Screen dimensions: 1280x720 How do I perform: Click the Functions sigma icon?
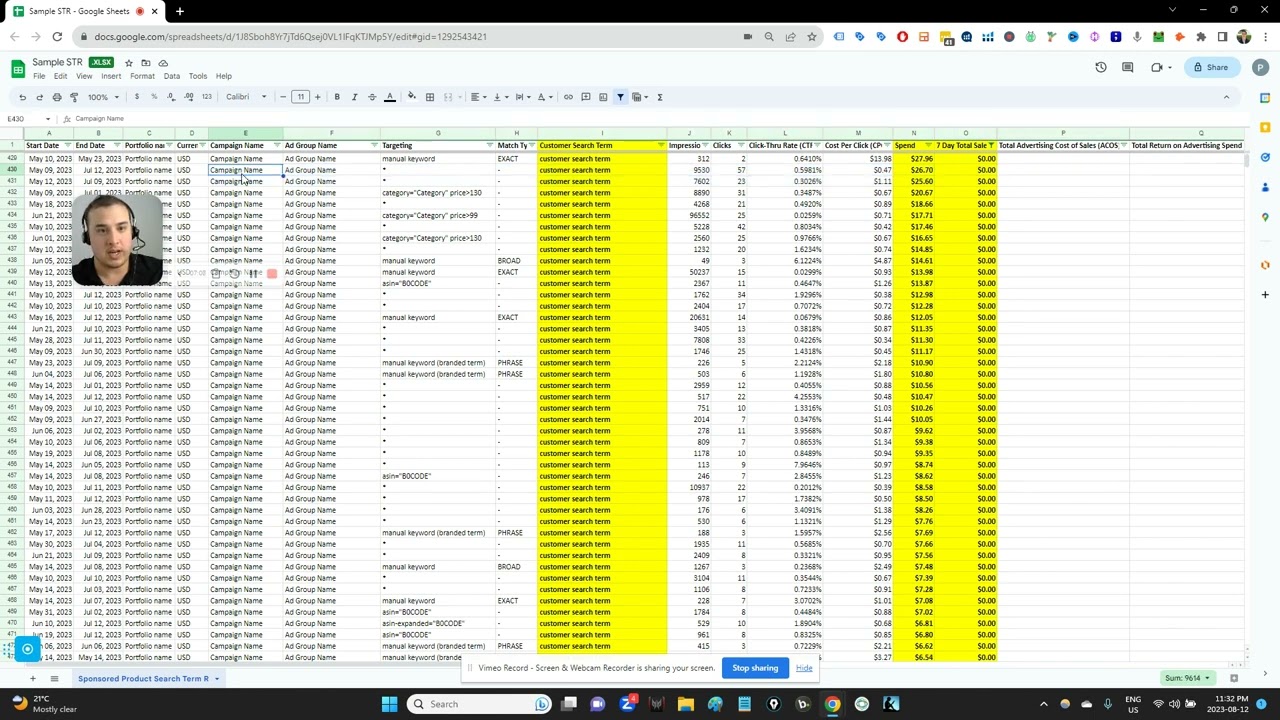coord(660,97)
